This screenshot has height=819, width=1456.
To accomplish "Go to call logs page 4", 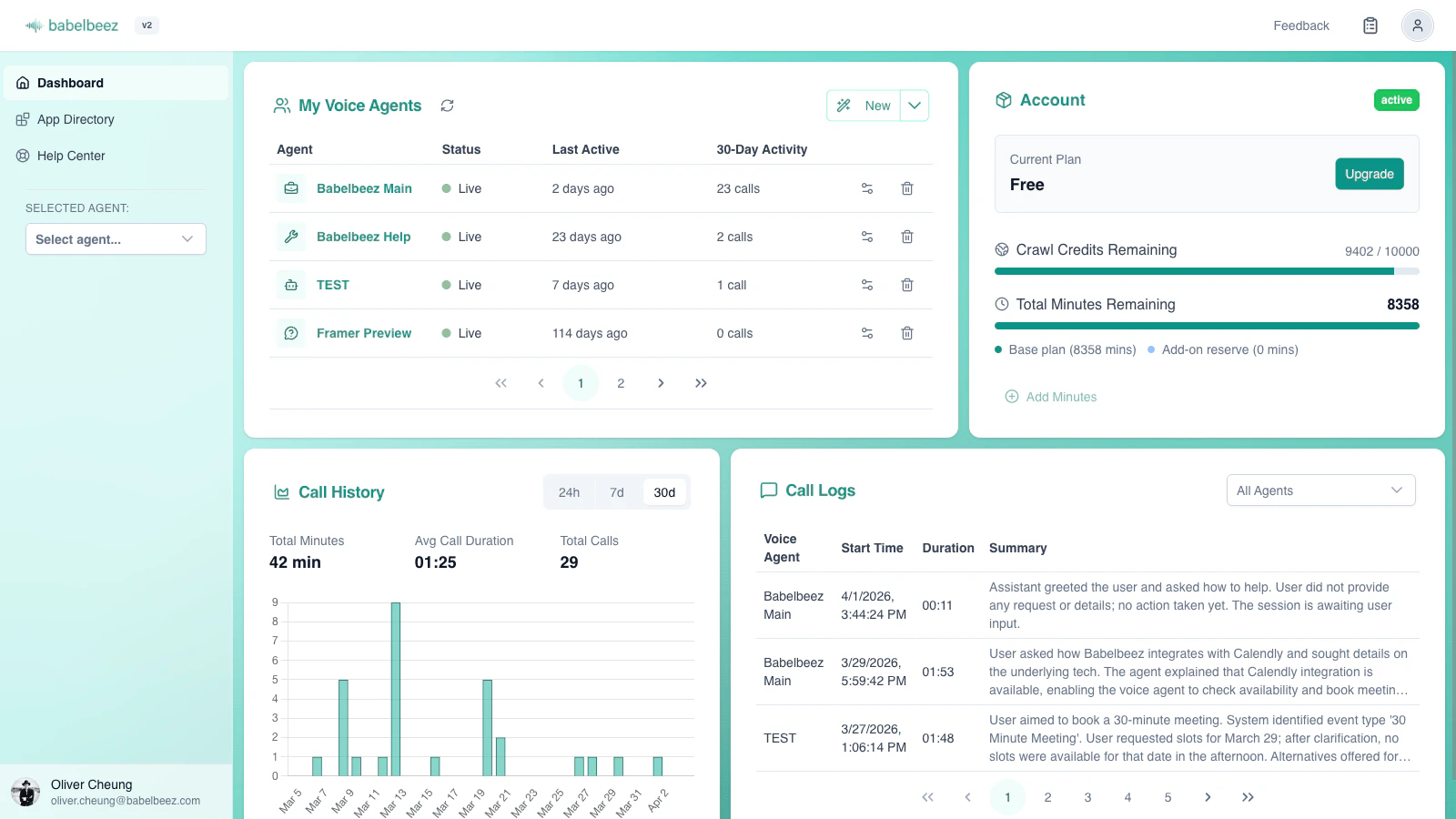I will pyautogui.click(x=1127, y=797).
